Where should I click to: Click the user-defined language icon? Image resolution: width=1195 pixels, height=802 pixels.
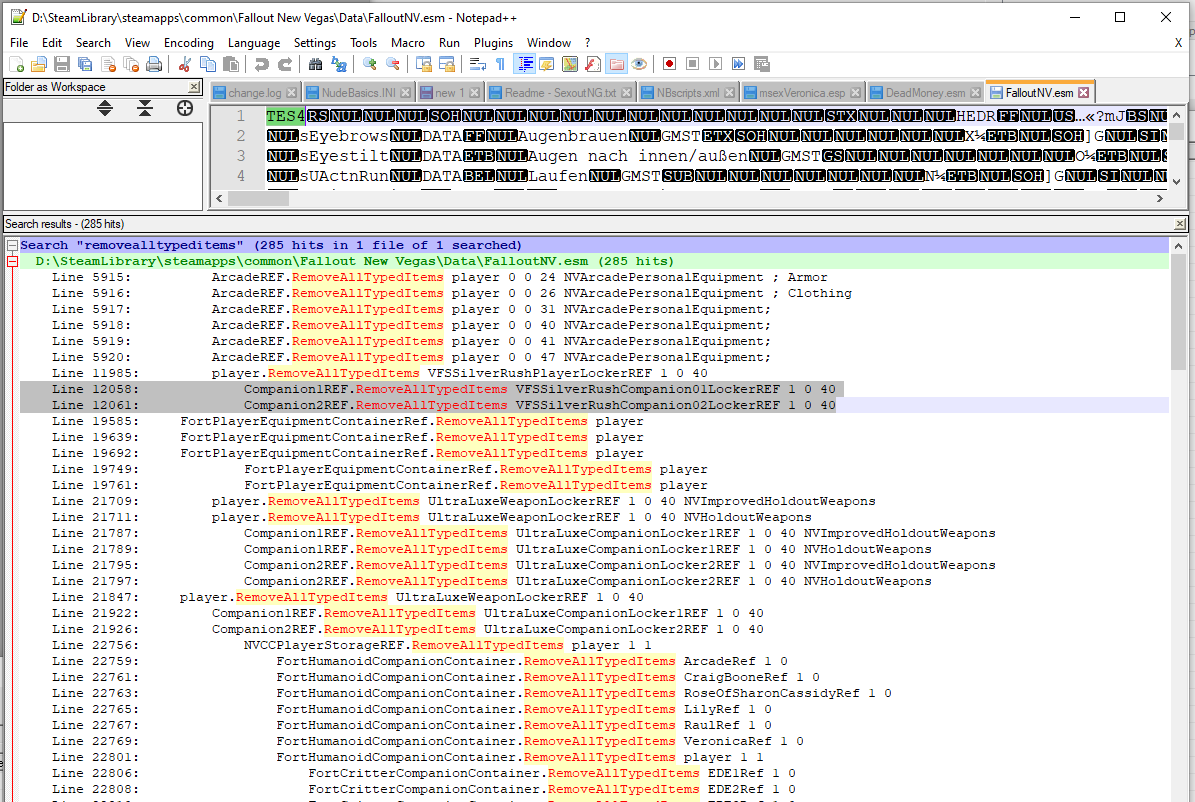(547, 64)
